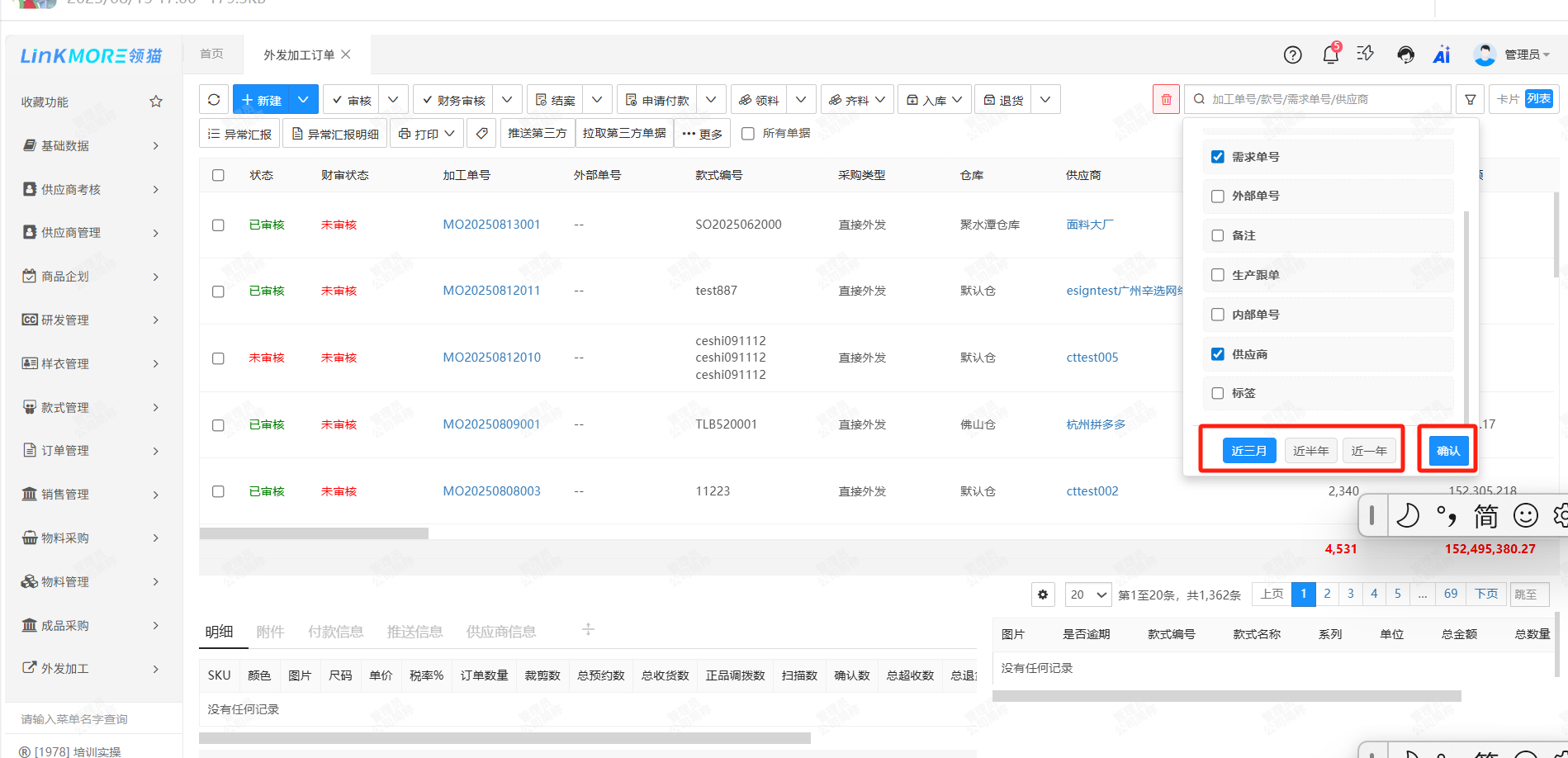The height and width of the screenshot is (758, 1568).
Task: Expand the 新建 dropdown arrow
Action: pyautogui.click(x=303, y=100)
